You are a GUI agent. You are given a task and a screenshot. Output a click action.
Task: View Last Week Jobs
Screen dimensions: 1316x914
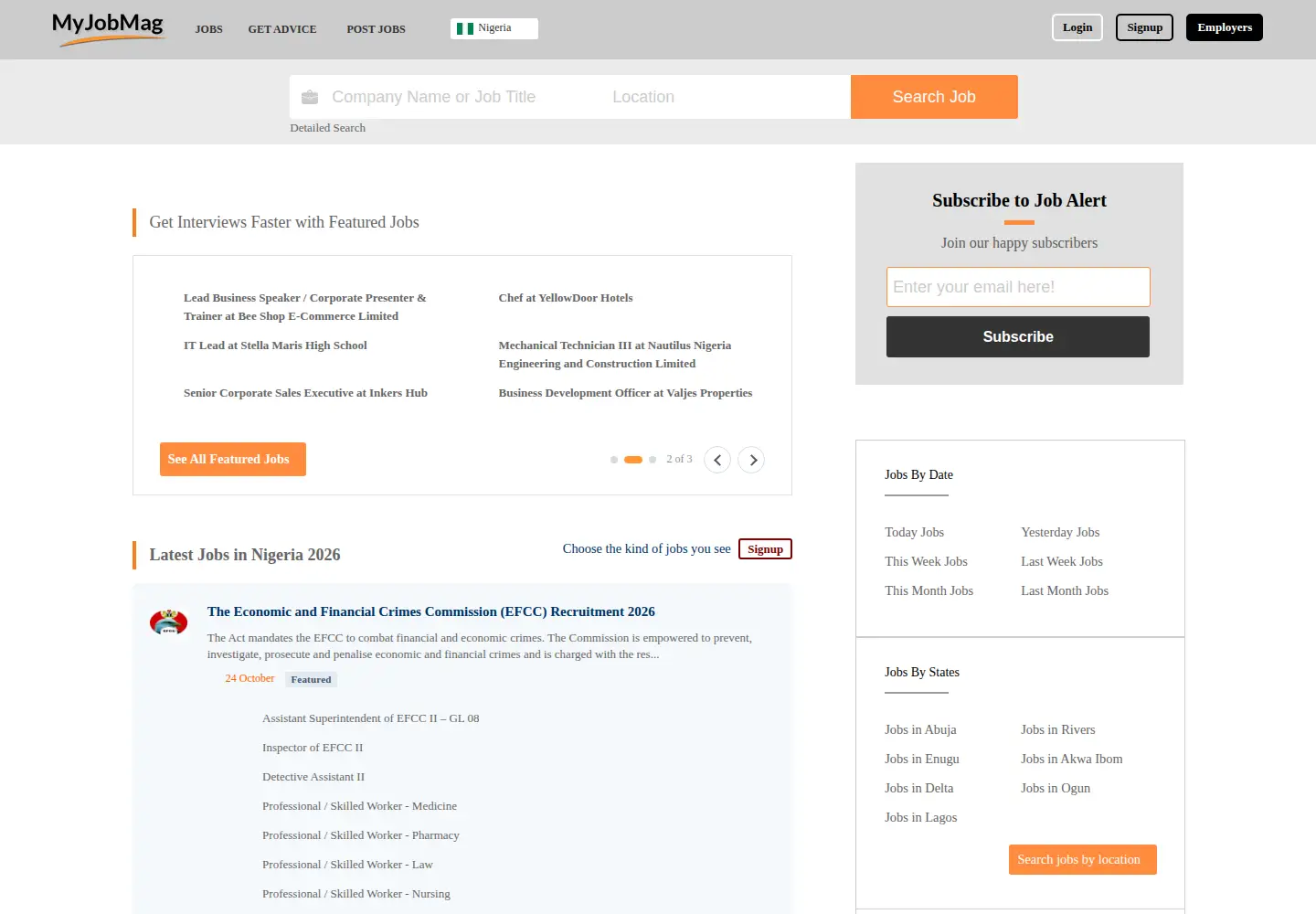tap(1062, 561)
